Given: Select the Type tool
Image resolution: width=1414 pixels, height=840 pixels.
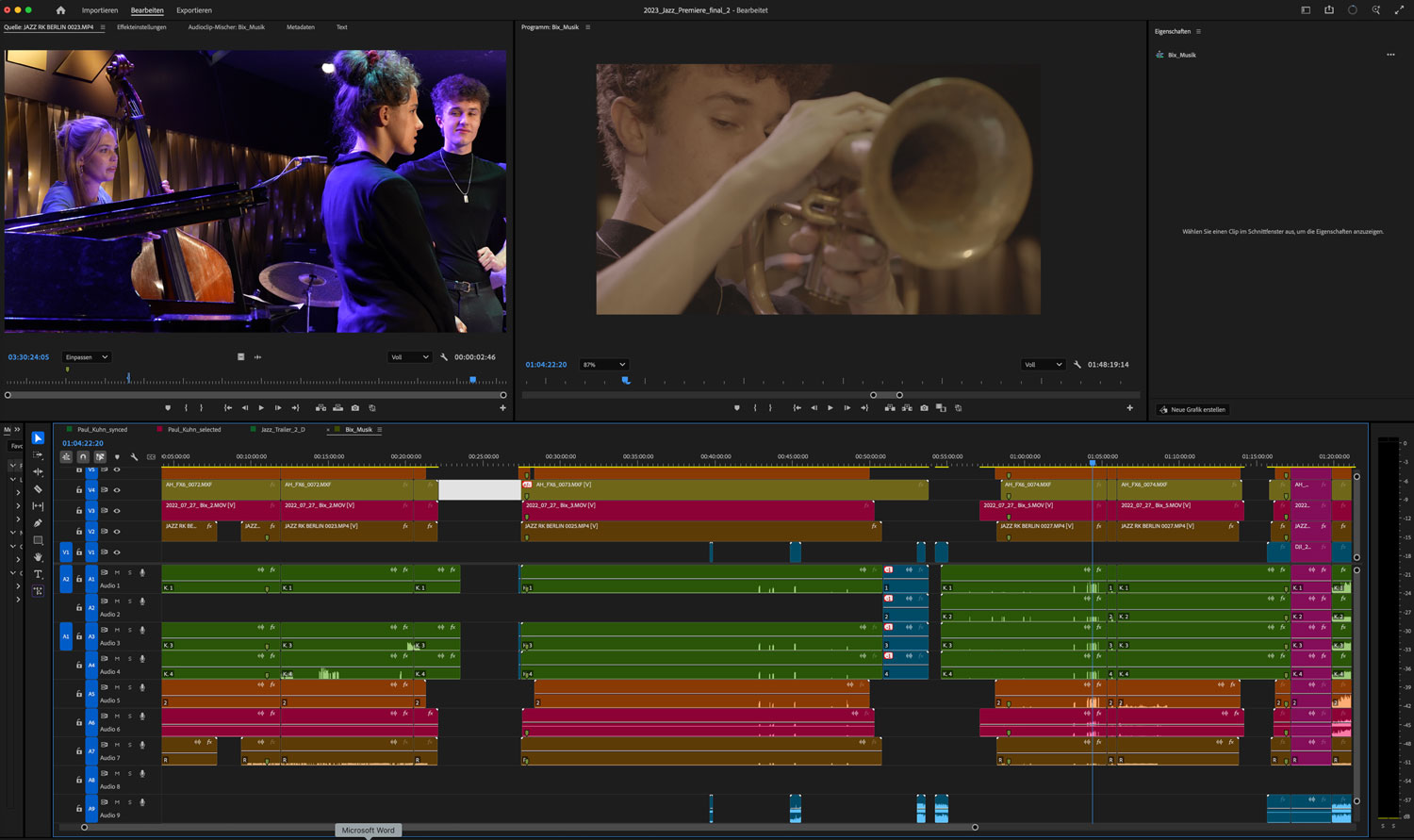Looking at the screenshot, I should 38,574.
